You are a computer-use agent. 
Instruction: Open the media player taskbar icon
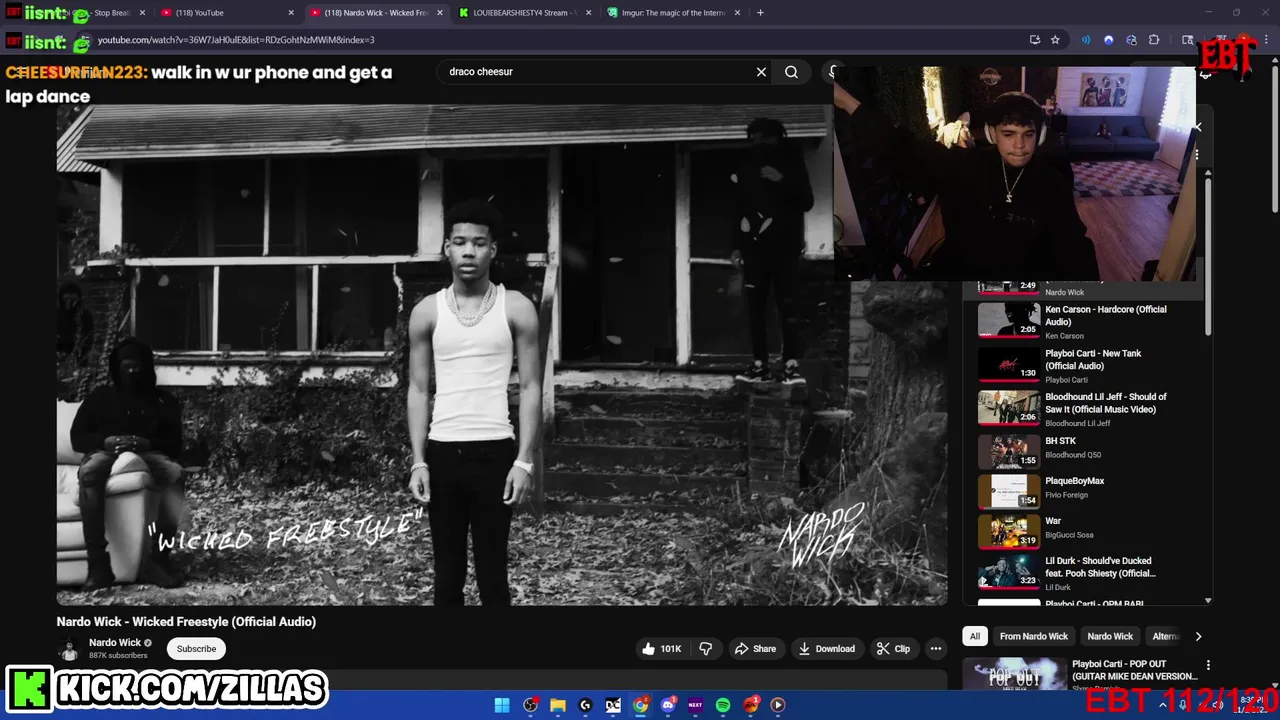778,705
